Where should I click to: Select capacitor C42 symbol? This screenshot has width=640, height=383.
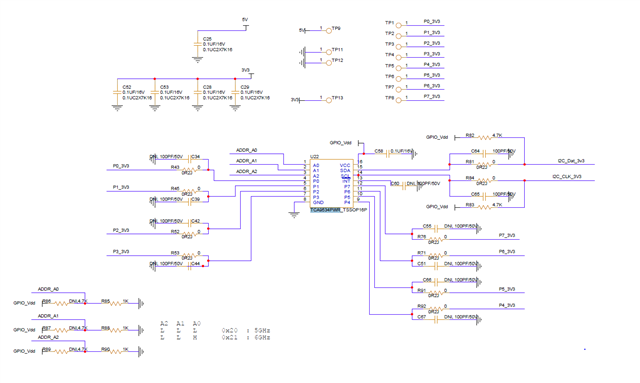click(x=190, y=223)
